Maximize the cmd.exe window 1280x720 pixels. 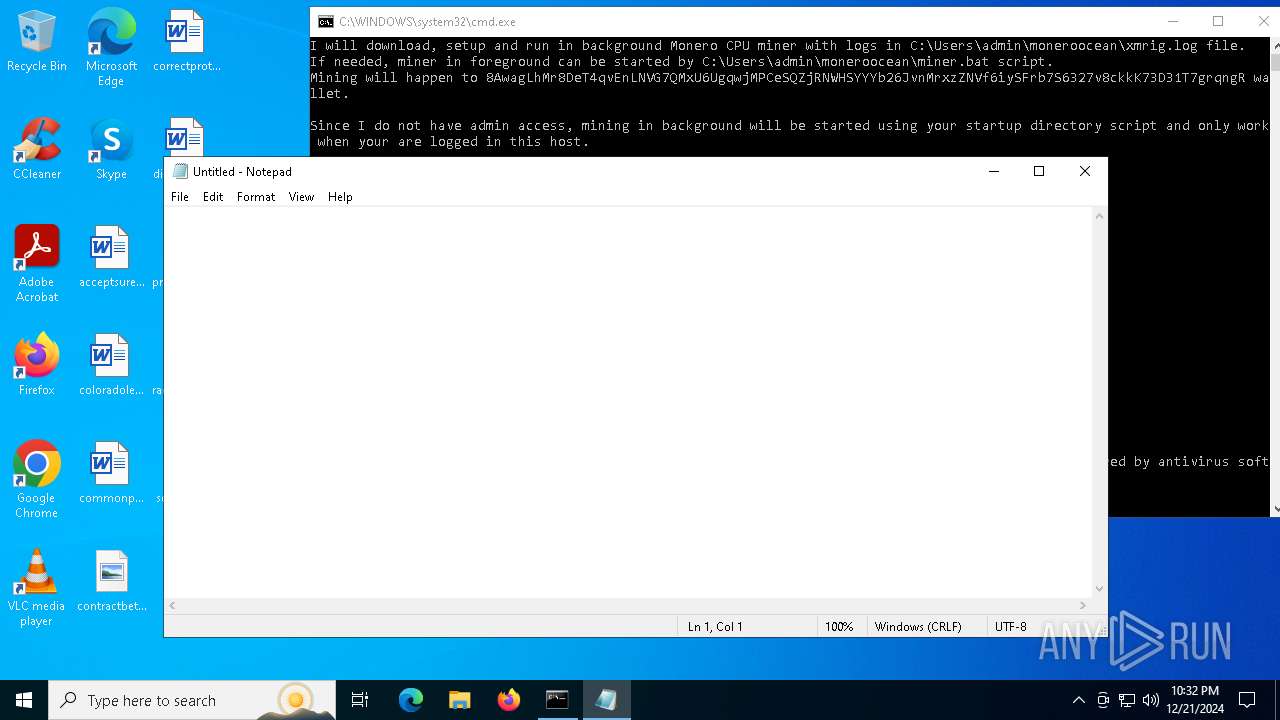click(1218, 21)
